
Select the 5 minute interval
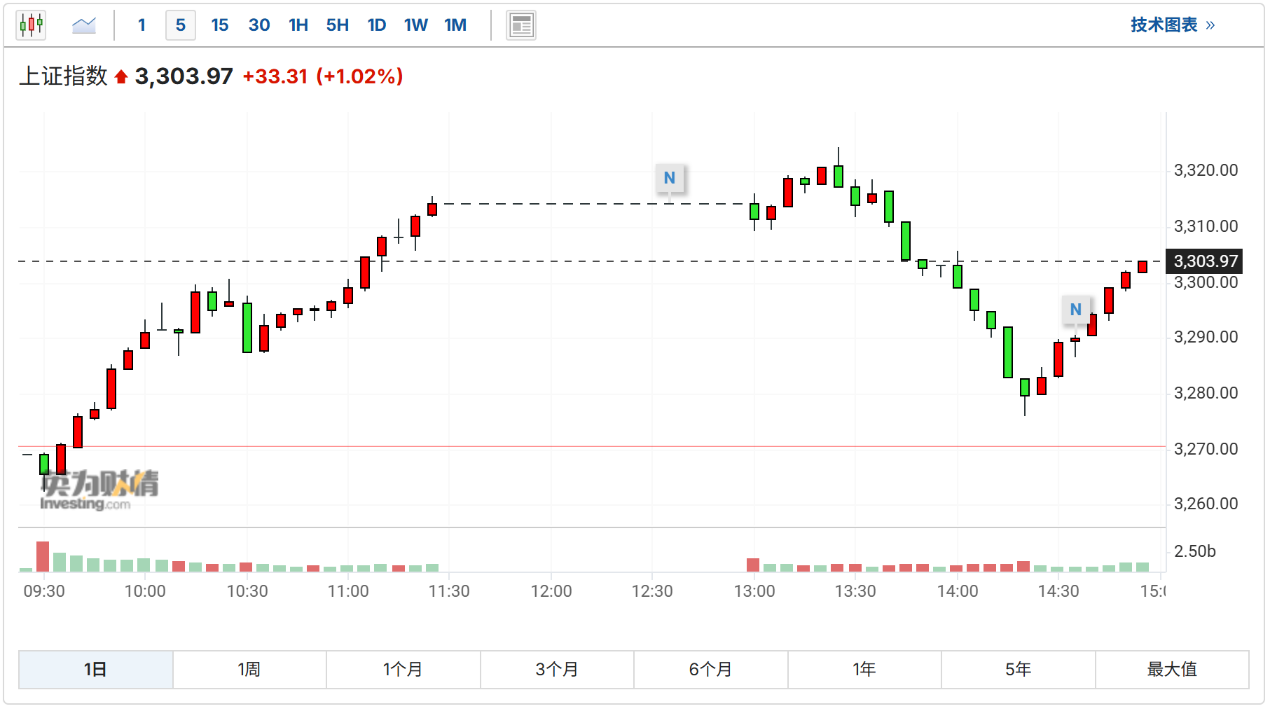pos(180,25)
